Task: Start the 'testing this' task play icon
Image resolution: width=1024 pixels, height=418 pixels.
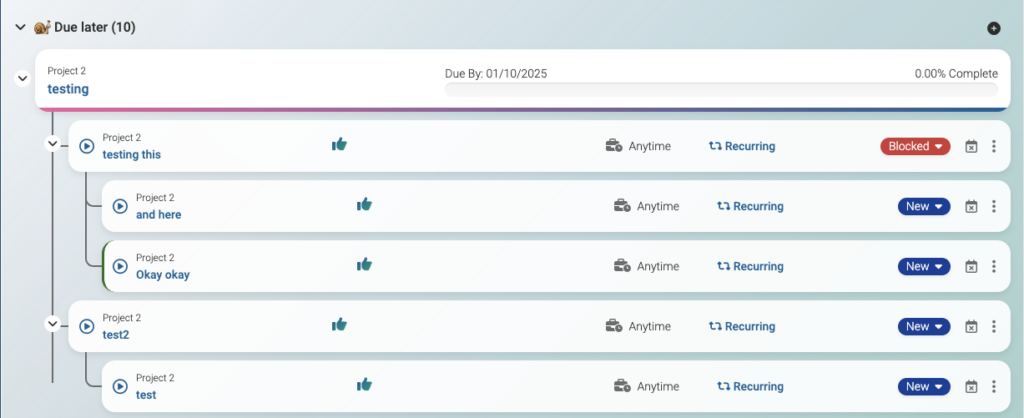Action: point(86,146)
